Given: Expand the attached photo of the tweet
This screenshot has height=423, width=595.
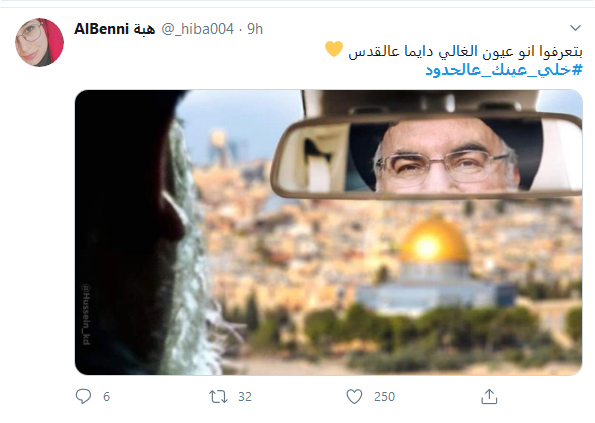Looking at the screenshot, I should pyautogui.click(x=329, y=233).
